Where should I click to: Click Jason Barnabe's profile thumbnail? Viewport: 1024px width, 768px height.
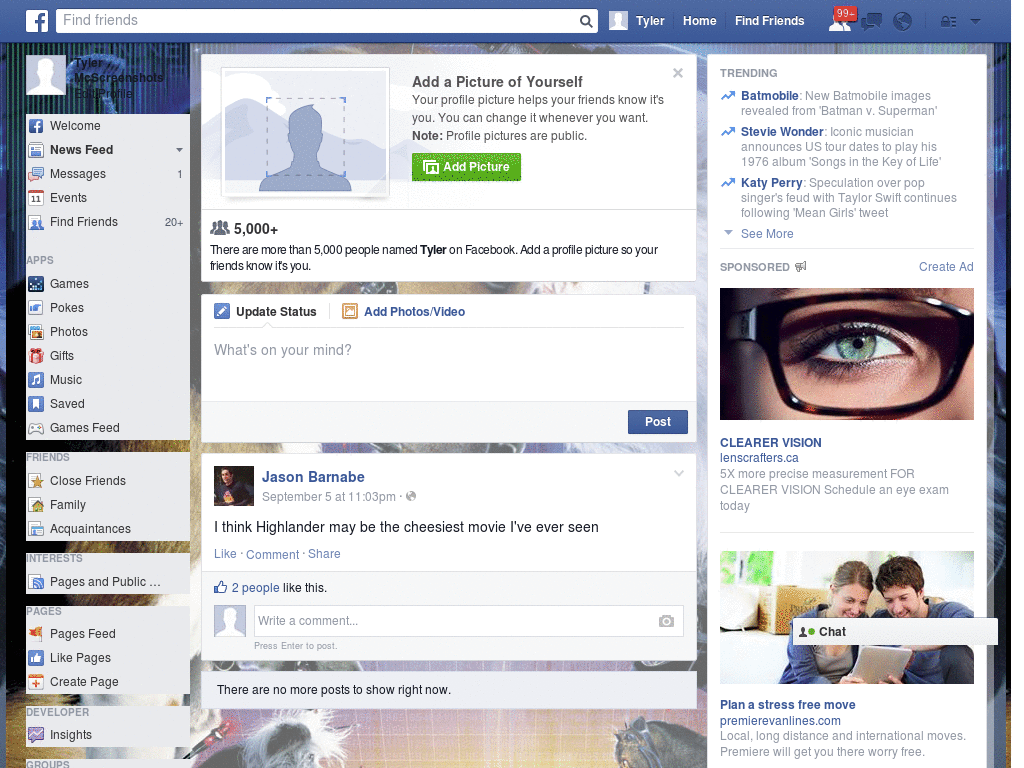[234, 486]
